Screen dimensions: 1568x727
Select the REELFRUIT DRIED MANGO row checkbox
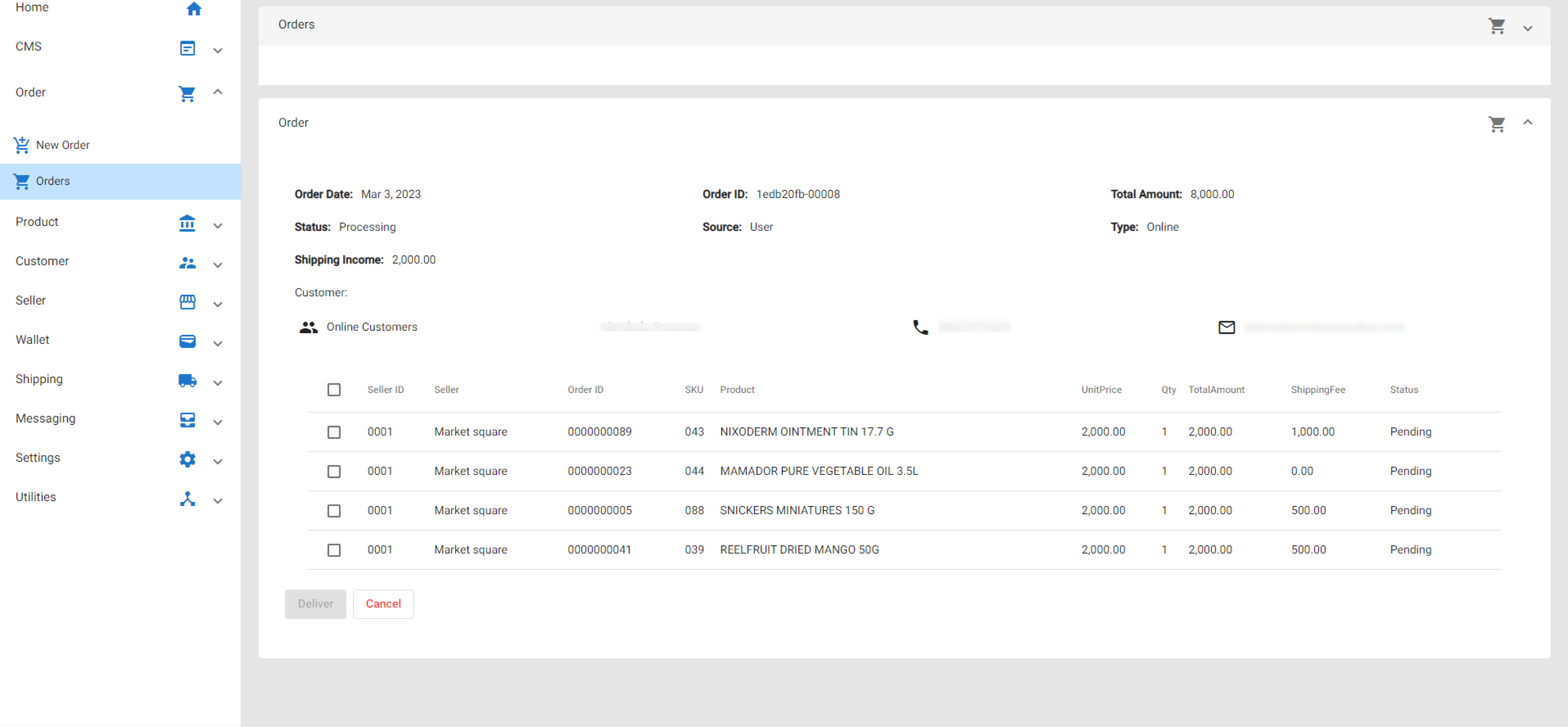(x=334, y=550)
